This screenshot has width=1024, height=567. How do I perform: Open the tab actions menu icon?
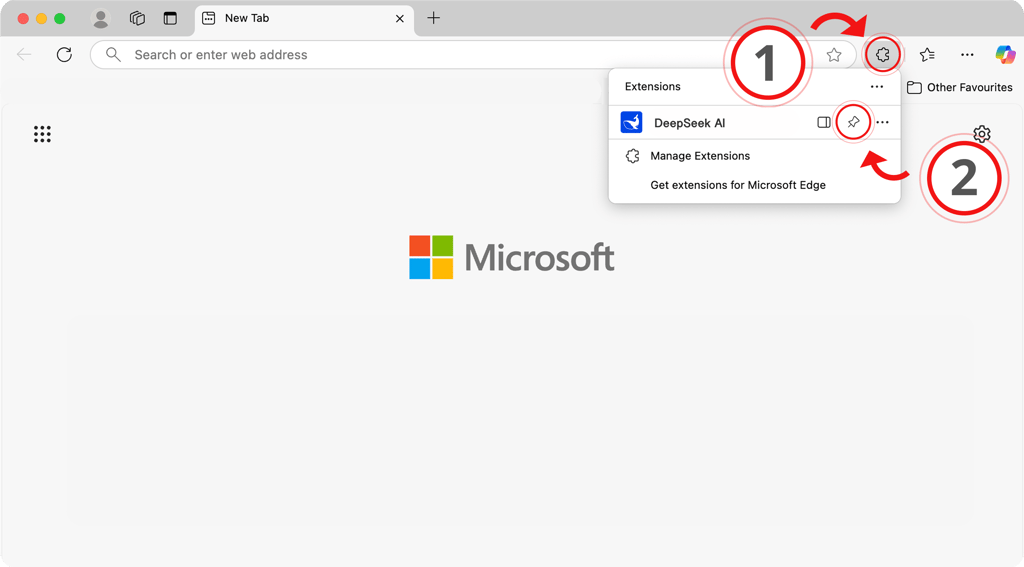tap(170, 18)
